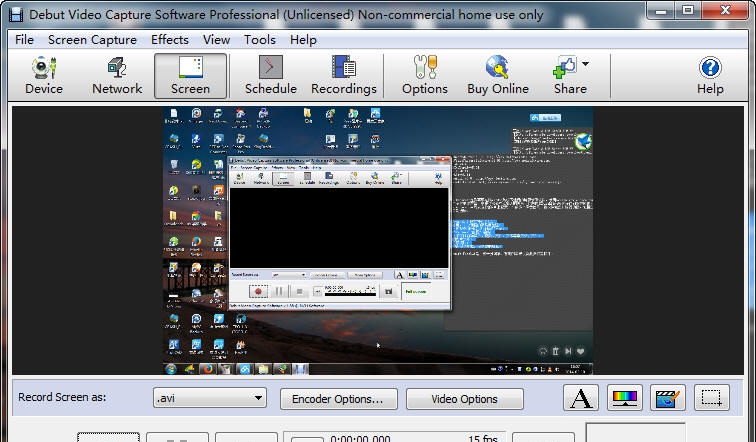Screen dimensions: 756x442
Task: Select the Device capture source
Action: [x=44, y=76]
